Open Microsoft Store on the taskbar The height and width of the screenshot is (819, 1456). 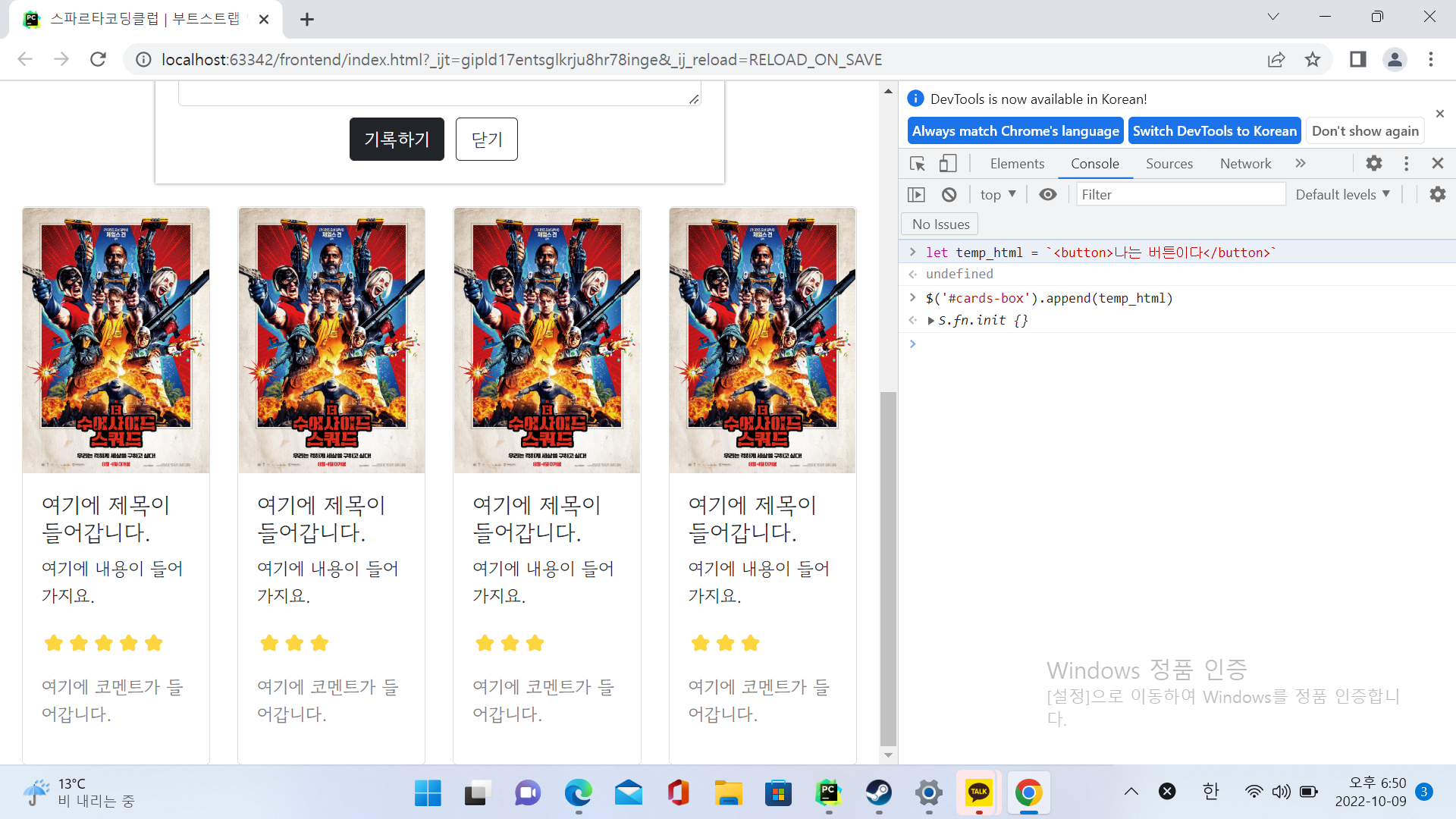tap(778, 792)
